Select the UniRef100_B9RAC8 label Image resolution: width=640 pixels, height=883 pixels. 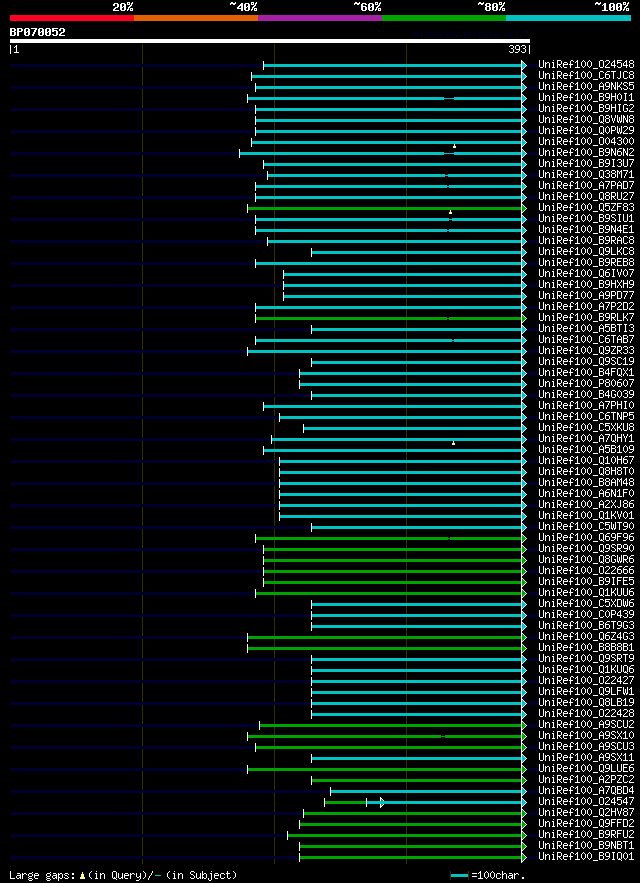(586, 240)
